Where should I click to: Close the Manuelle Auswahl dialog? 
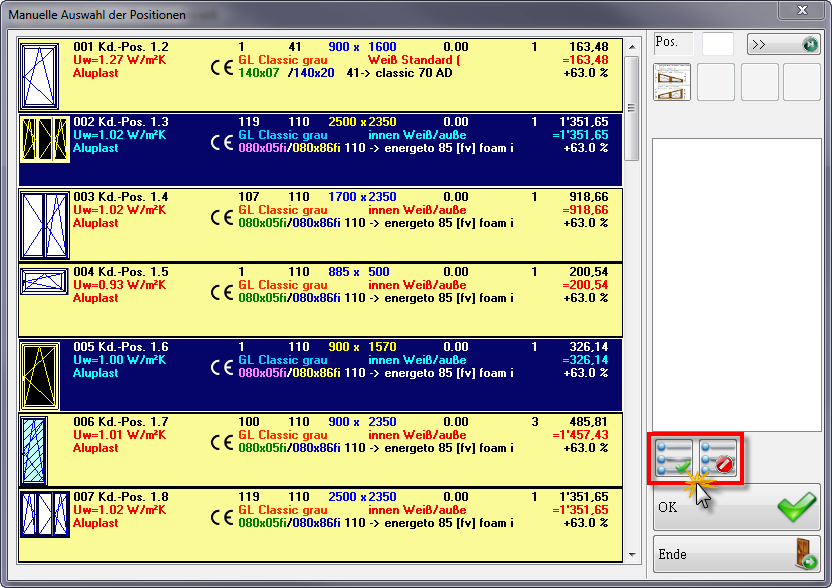click(802, 10)
